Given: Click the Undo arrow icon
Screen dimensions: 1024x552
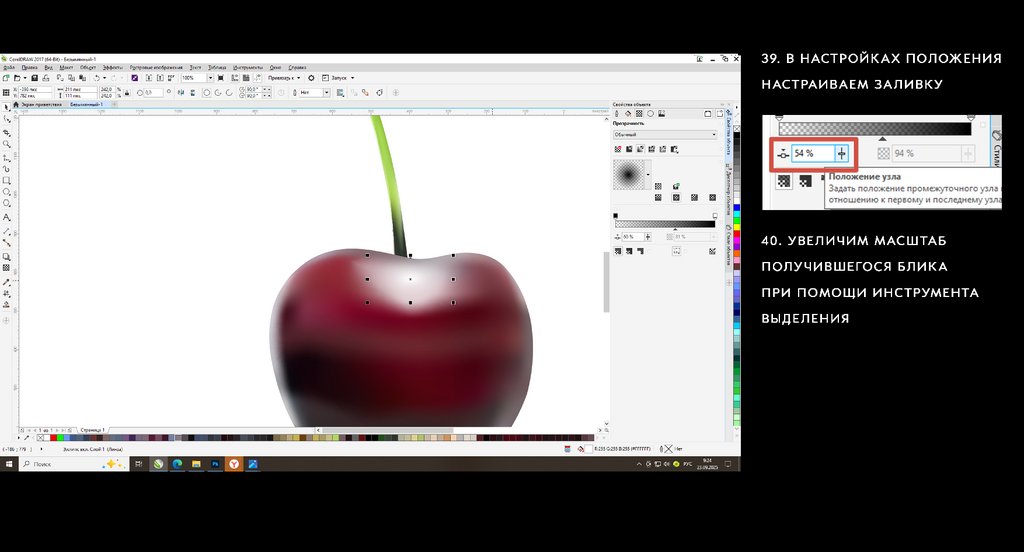Looking at the screenshot, I should click(97, 78).
